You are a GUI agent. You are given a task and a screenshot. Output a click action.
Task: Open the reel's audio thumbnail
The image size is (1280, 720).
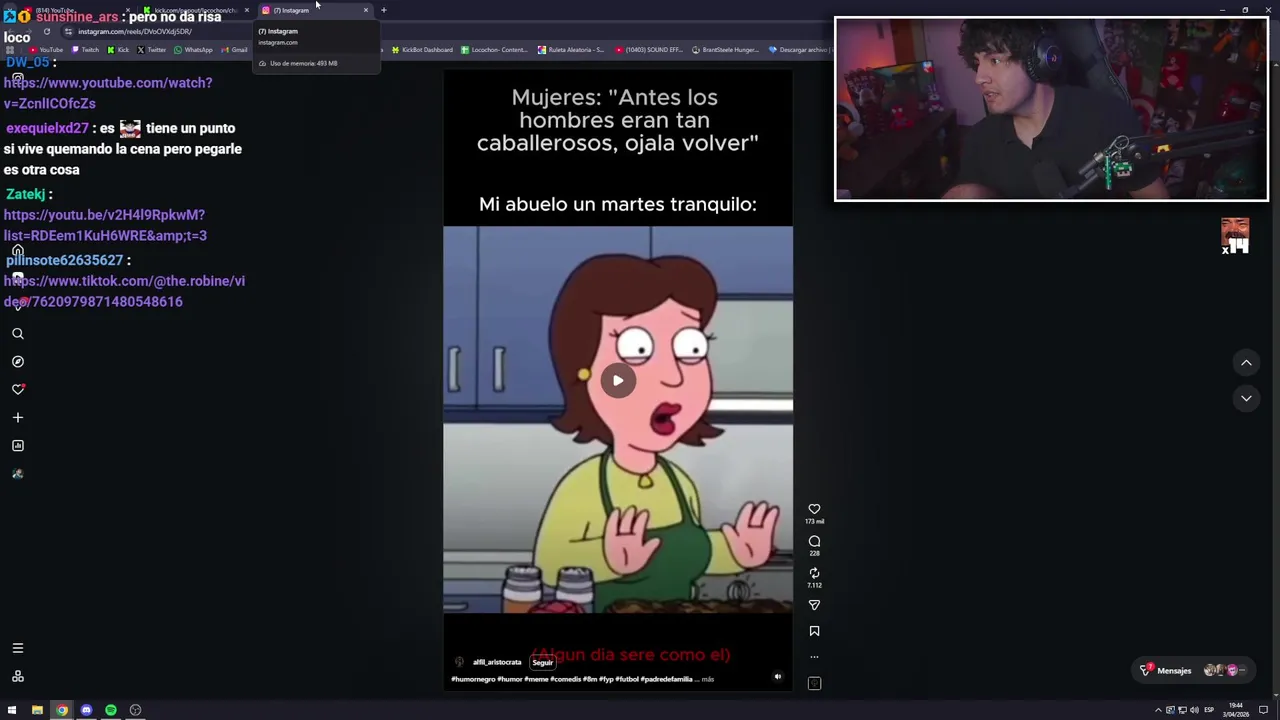click(x=814, y=683)
